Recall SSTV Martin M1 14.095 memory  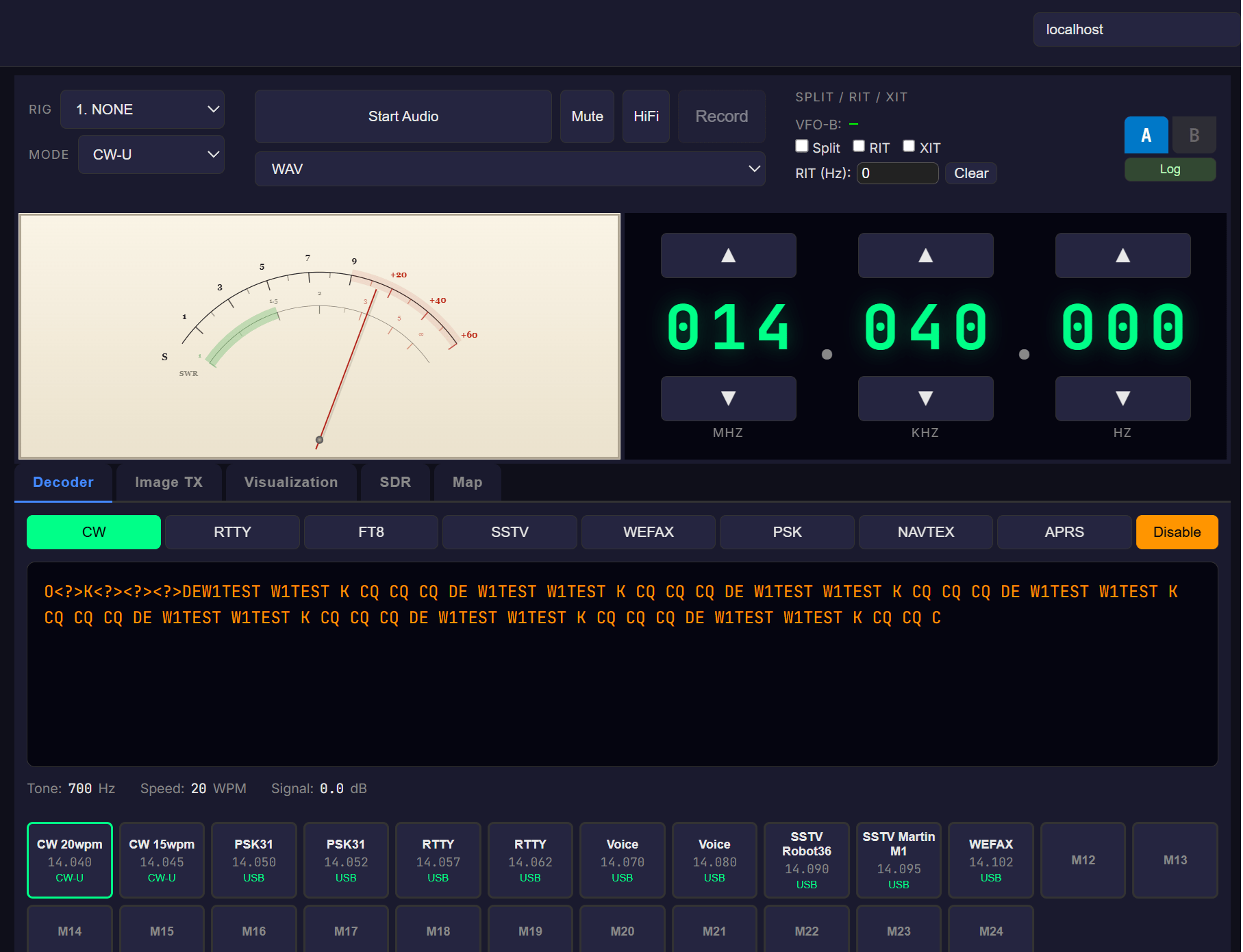point(899,860)
